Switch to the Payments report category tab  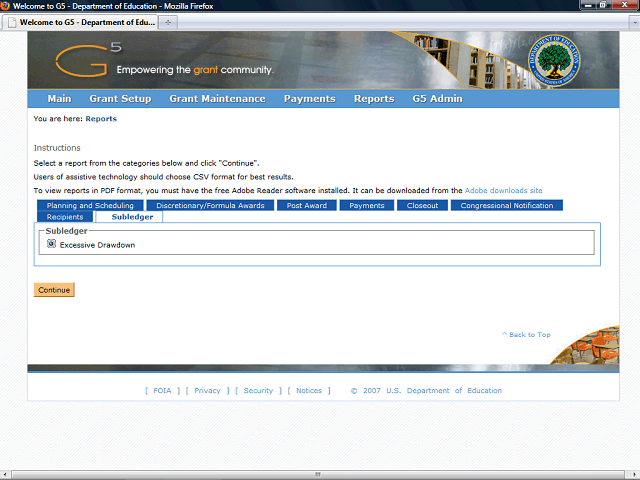click(367, 205)
